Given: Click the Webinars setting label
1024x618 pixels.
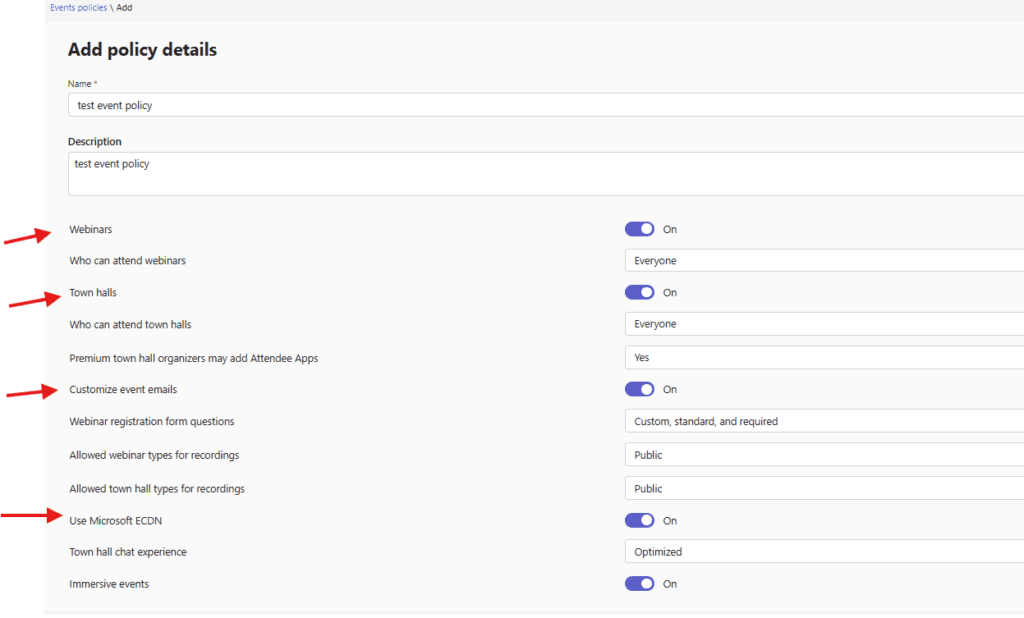Looking at the screenshot, I should 91,230.
